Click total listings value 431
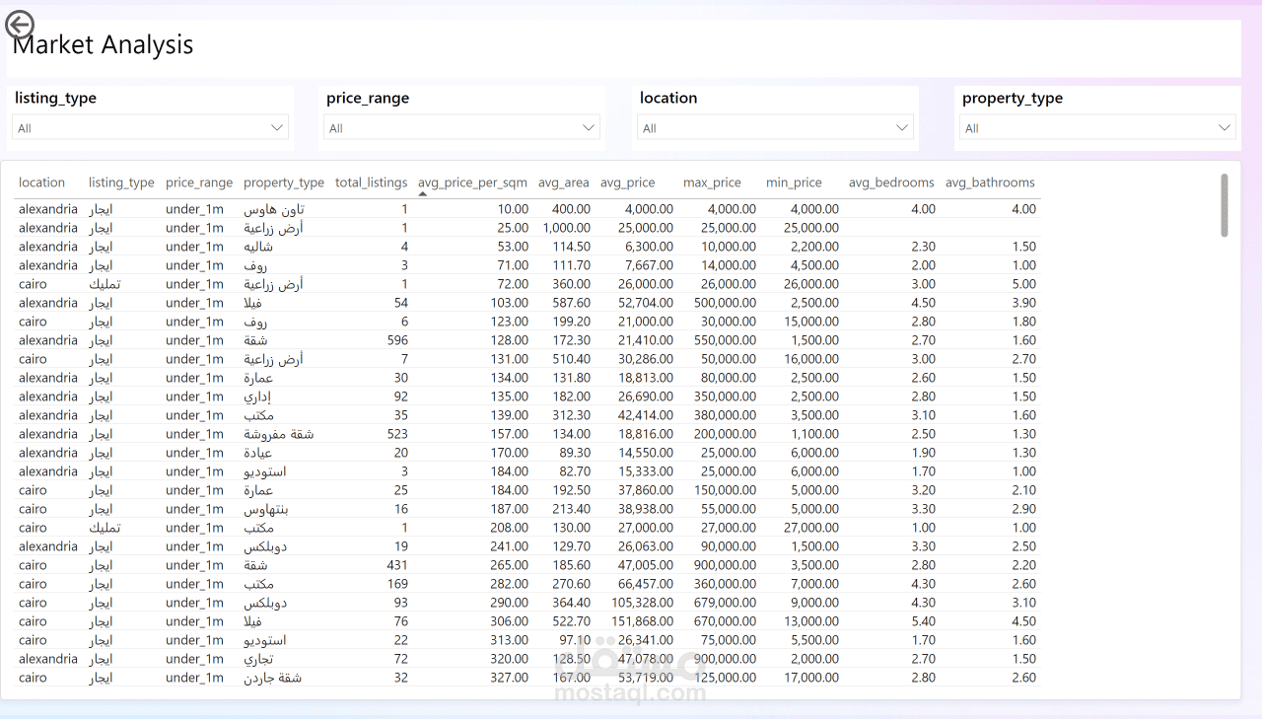The width and height of the screenshot is (1262, 720). [x=397, y=565]
